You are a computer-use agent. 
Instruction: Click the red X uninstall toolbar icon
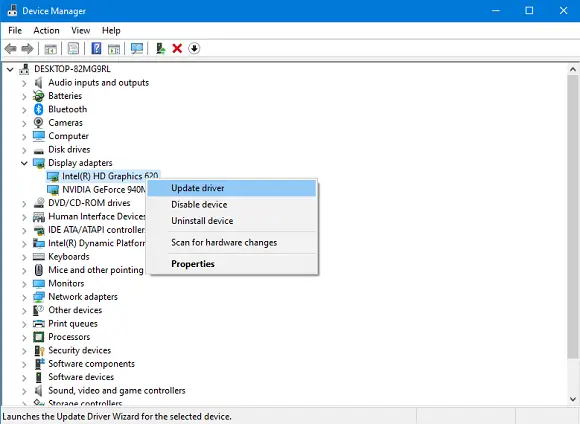tap(177, 48)
